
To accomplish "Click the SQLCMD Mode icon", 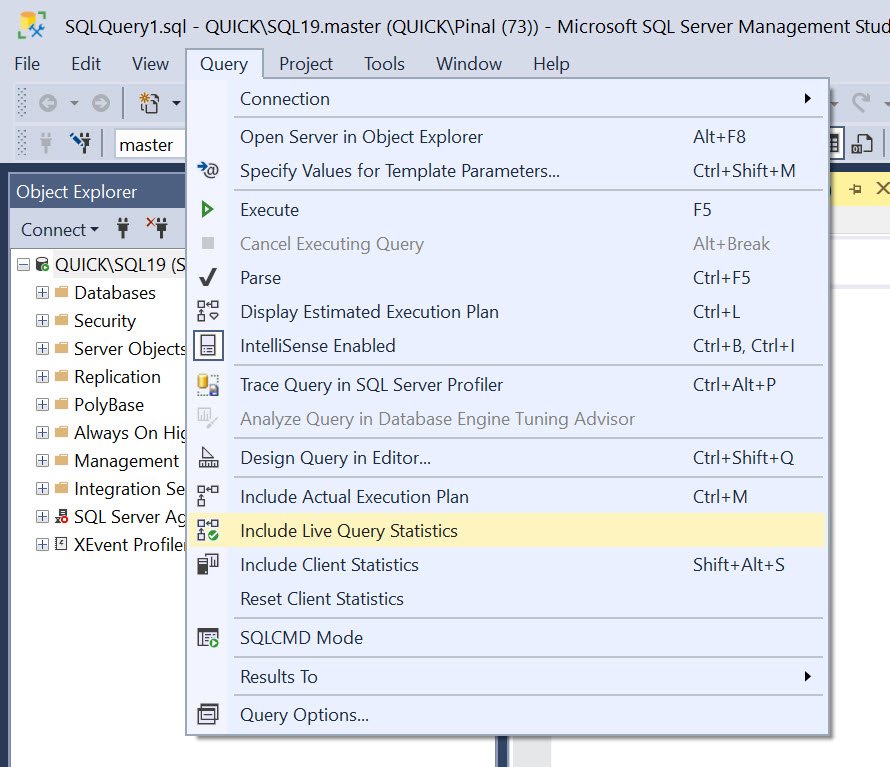I will point(208,638).
